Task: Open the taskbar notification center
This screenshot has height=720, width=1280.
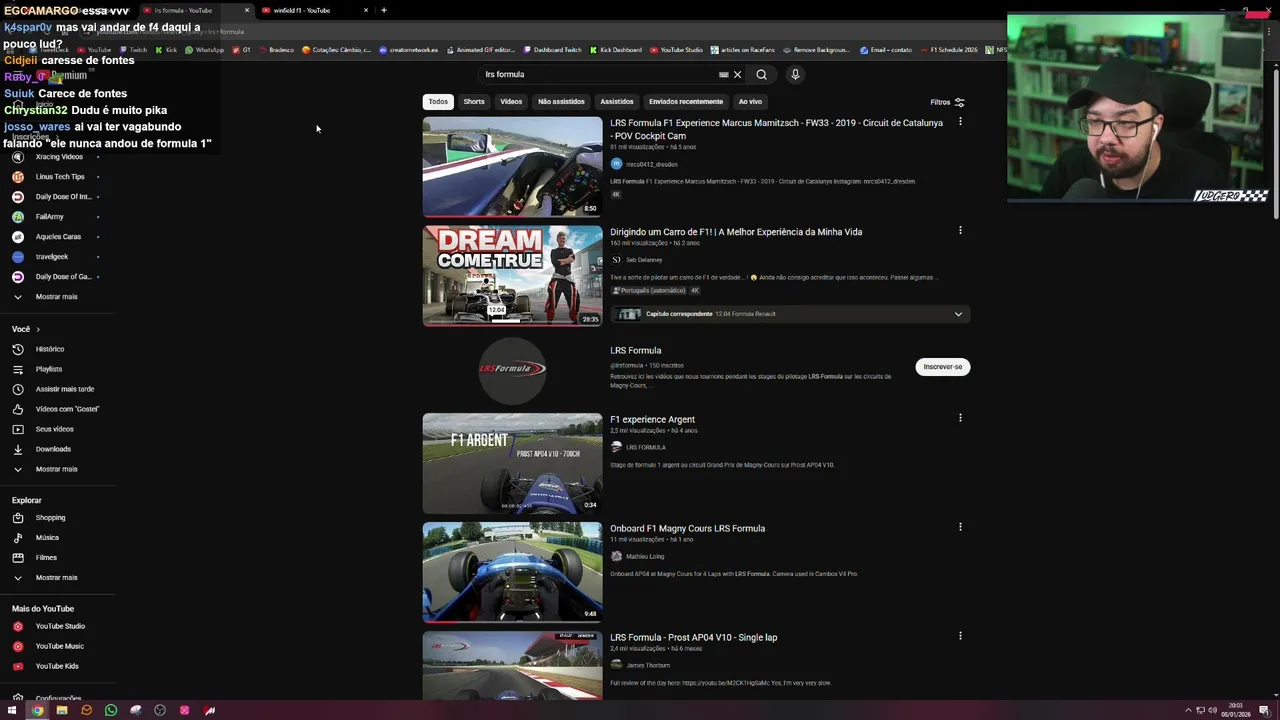Action: click(x=1264, y=711)
